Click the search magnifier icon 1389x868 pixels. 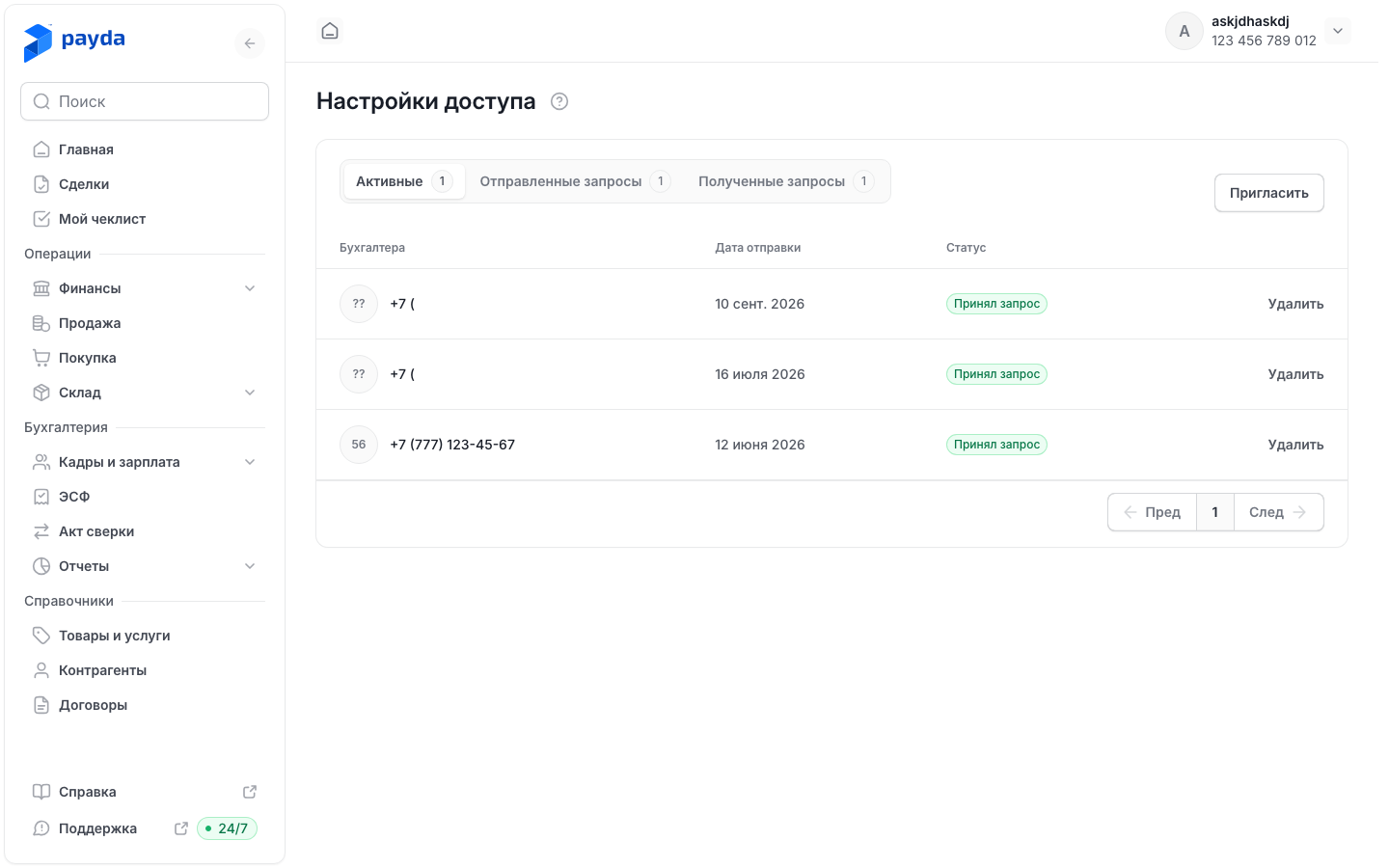click(41, 101)
